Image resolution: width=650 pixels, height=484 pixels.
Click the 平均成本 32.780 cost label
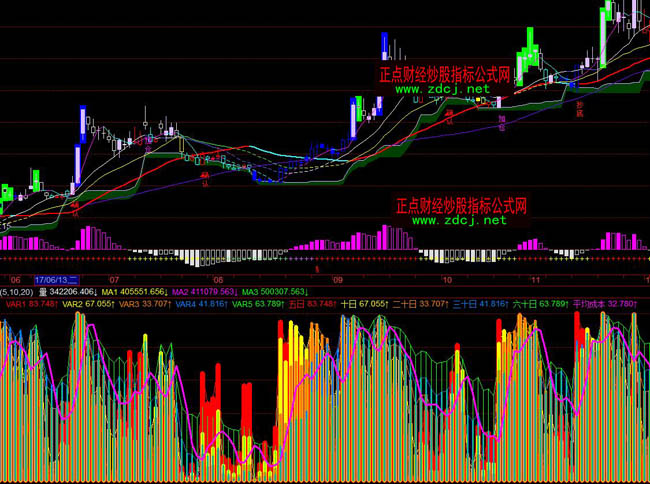coord(605,303)
